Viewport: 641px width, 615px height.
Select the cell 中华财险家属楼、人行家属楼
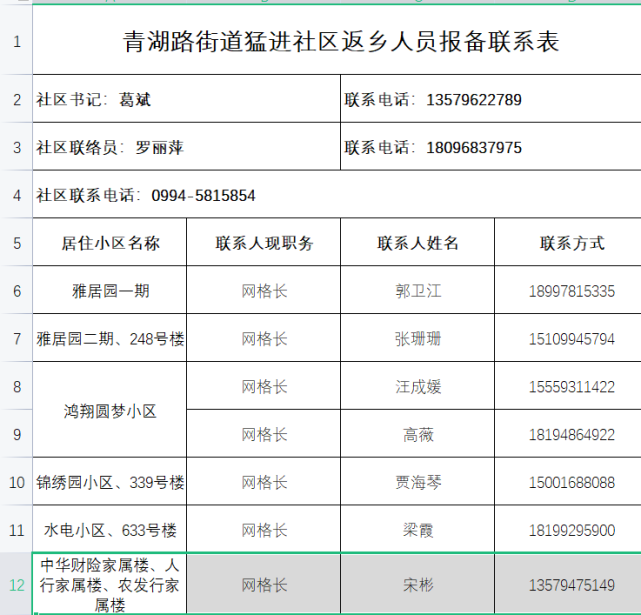tap(110, 584)
